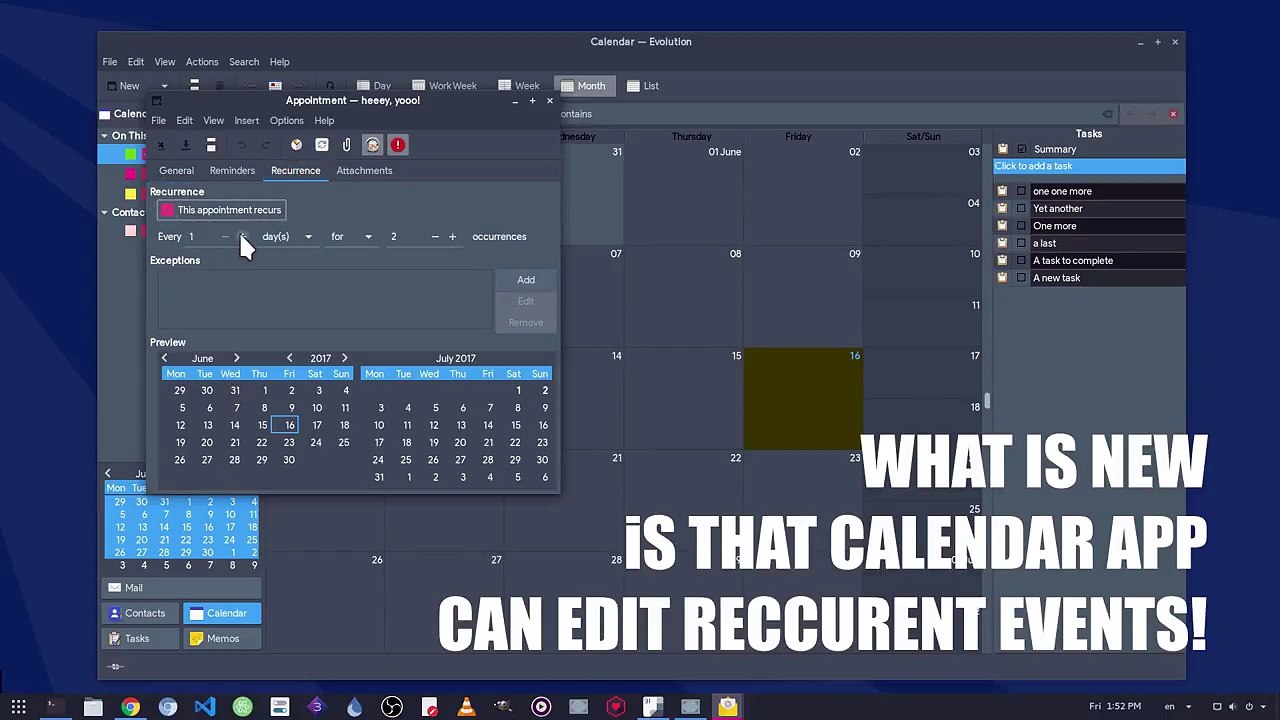The image size is (1280, 720).
Task: Open the 'for' recurrence ending dropdown
Action: (x=351, y=237)
